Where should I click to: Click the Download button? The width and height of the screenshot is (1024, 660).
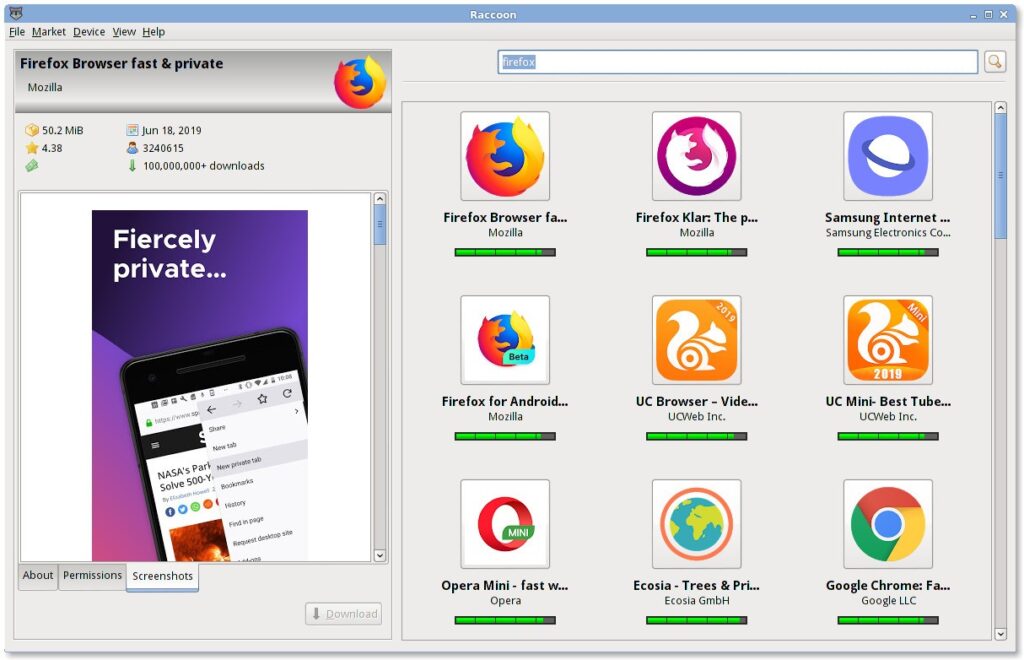point(344,614)
